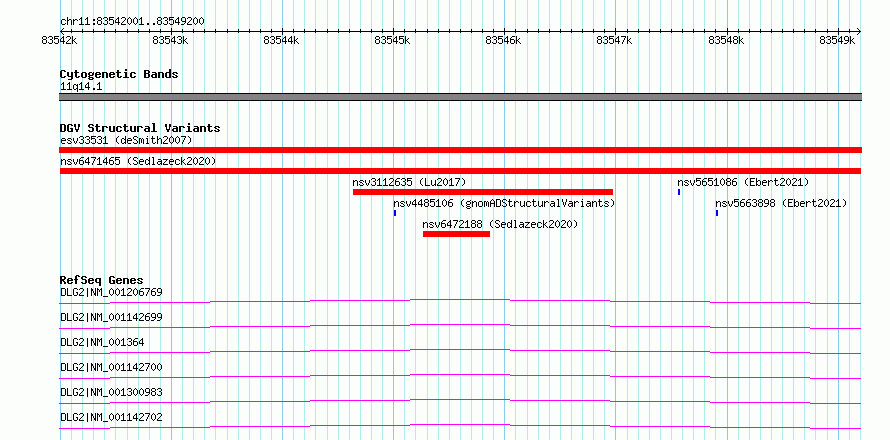
Task: Click the 83548k ruler position
Action: pos(726,40)
